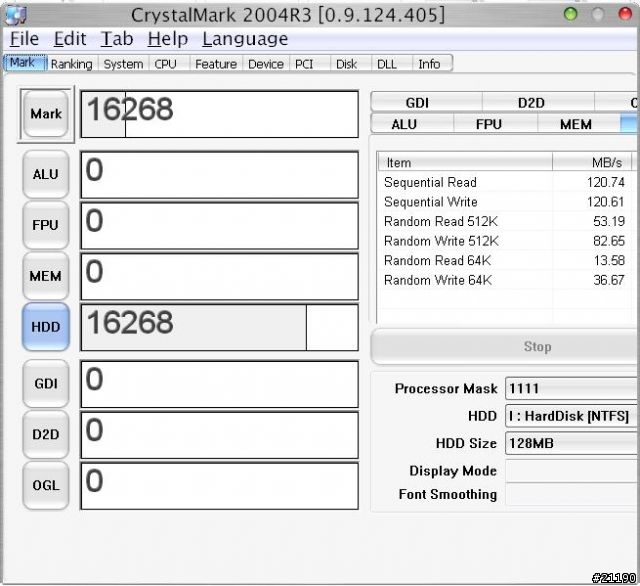Image resolution: width=640 pixels, height=586 pixels.
Task: Switch to the PCI tab
Action: pyautogui.click(x=309, y=64)
